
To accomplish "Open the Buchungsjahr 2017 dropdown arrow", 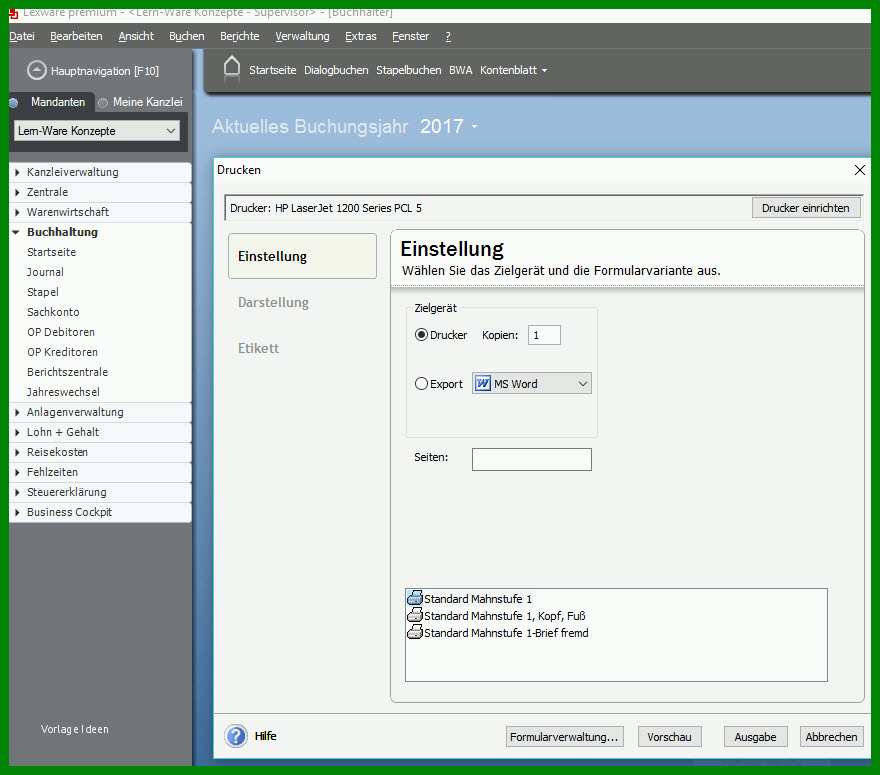I will 474,127.
